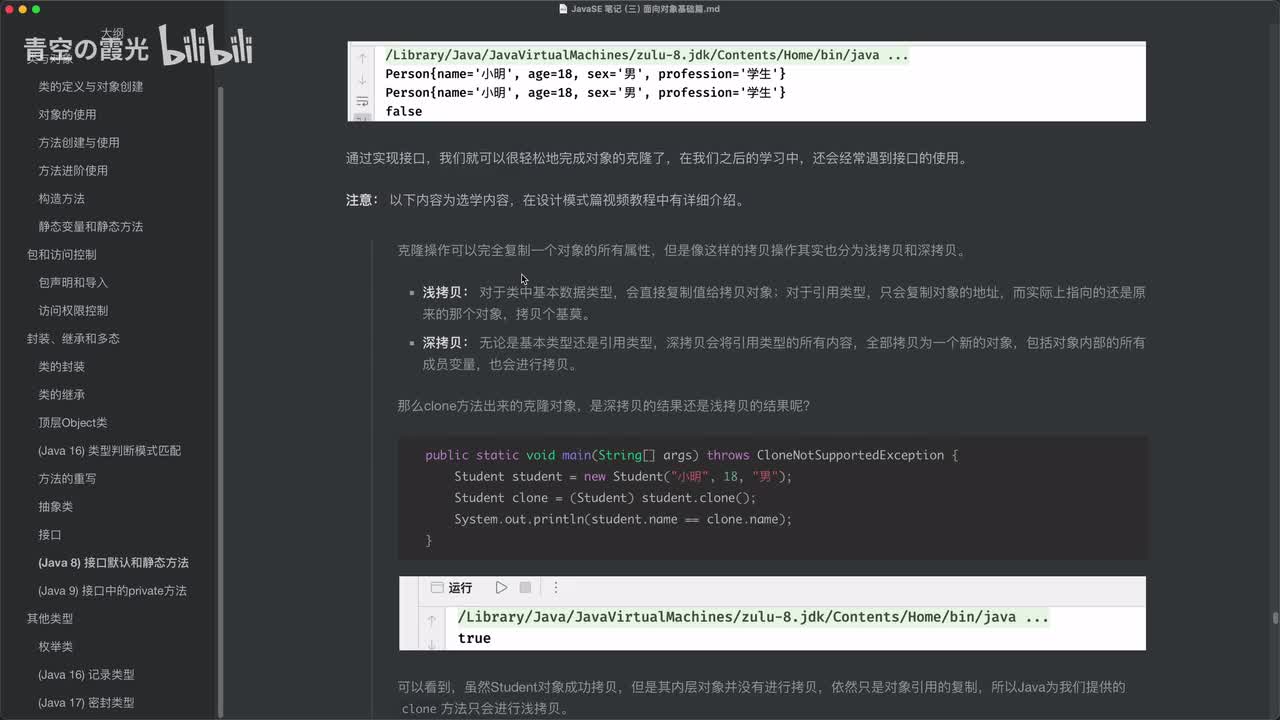The image size is (1280, 720).
Task: Jump to 类的定义与对象创建 in the outline
Action: 91,87
